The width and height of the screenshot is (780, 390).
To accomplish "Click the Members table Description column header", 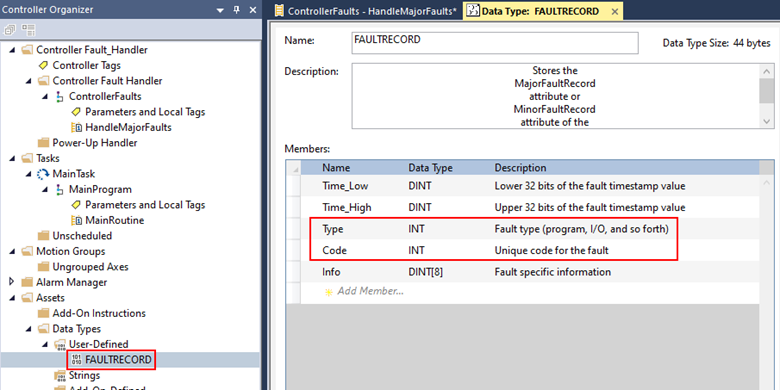I will [x=520, y=168].
